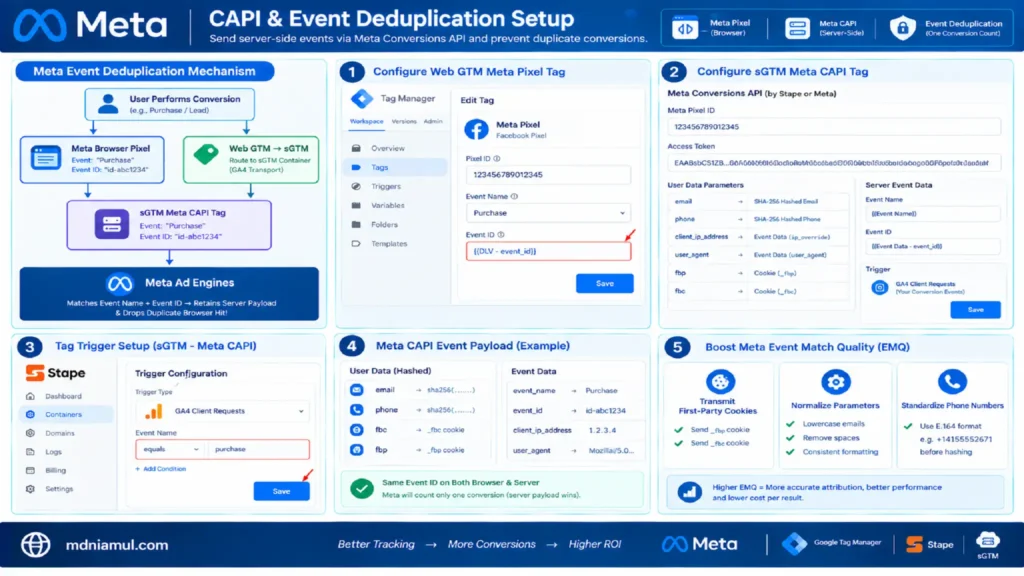Switch to the Versions tab
Viewport: 1024px width, 576px height.
pos(404,121)
